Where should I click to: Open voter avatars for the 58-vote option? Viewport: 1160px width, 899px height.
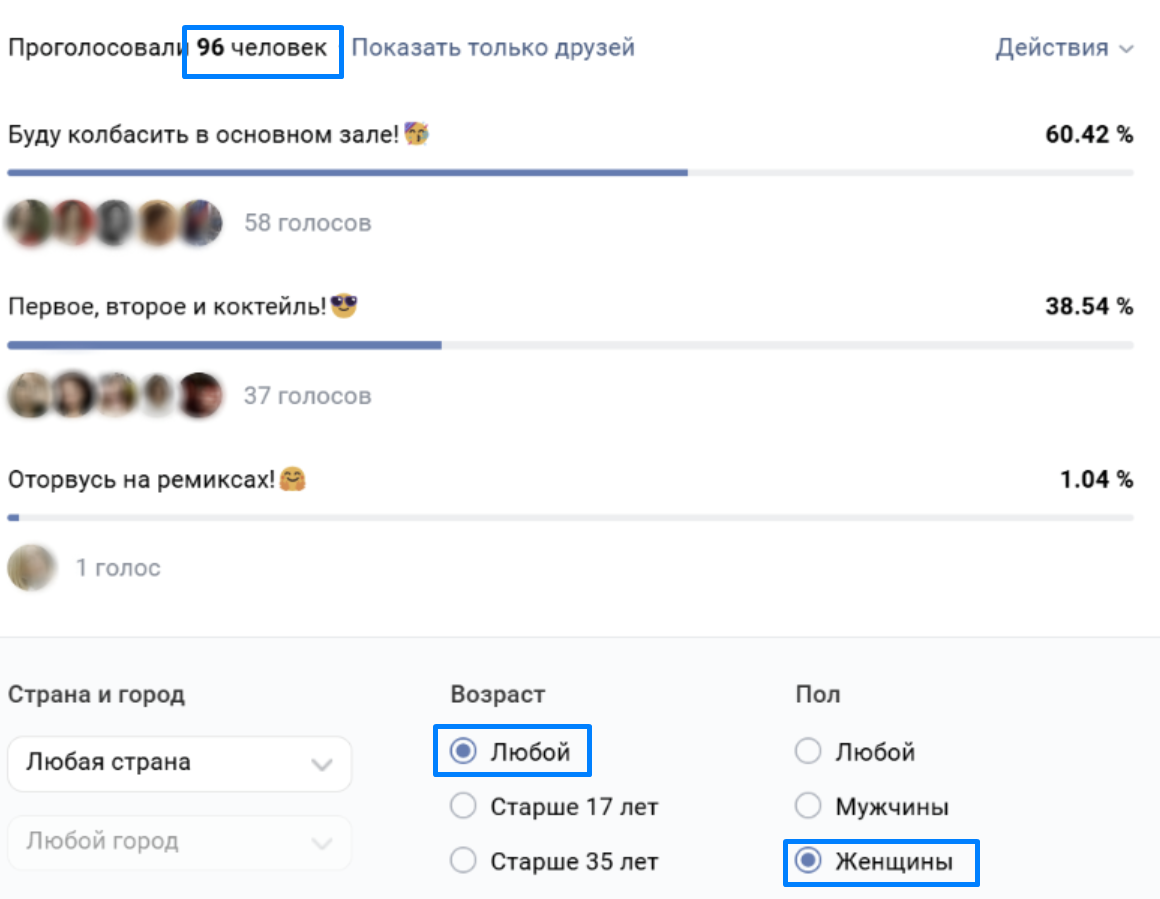coord(114,223)
